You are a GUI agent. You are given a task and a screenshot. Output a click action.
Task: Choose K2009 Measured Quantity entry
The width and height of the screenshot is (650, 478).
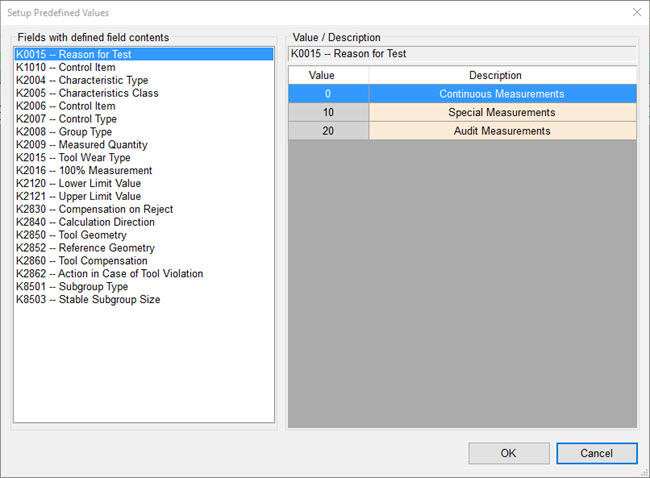(81, 145)
